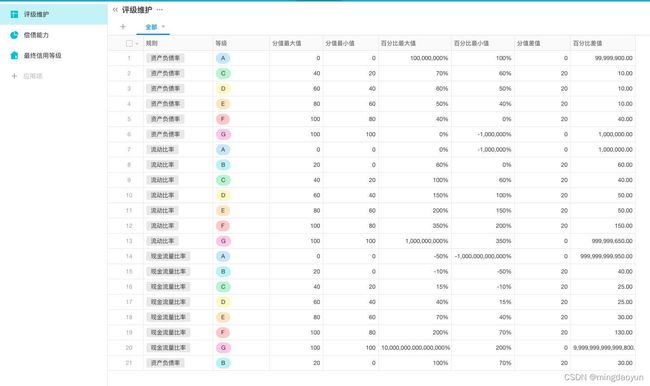
Task: Click the 等级 column header
Action: [x=241, y=43]
